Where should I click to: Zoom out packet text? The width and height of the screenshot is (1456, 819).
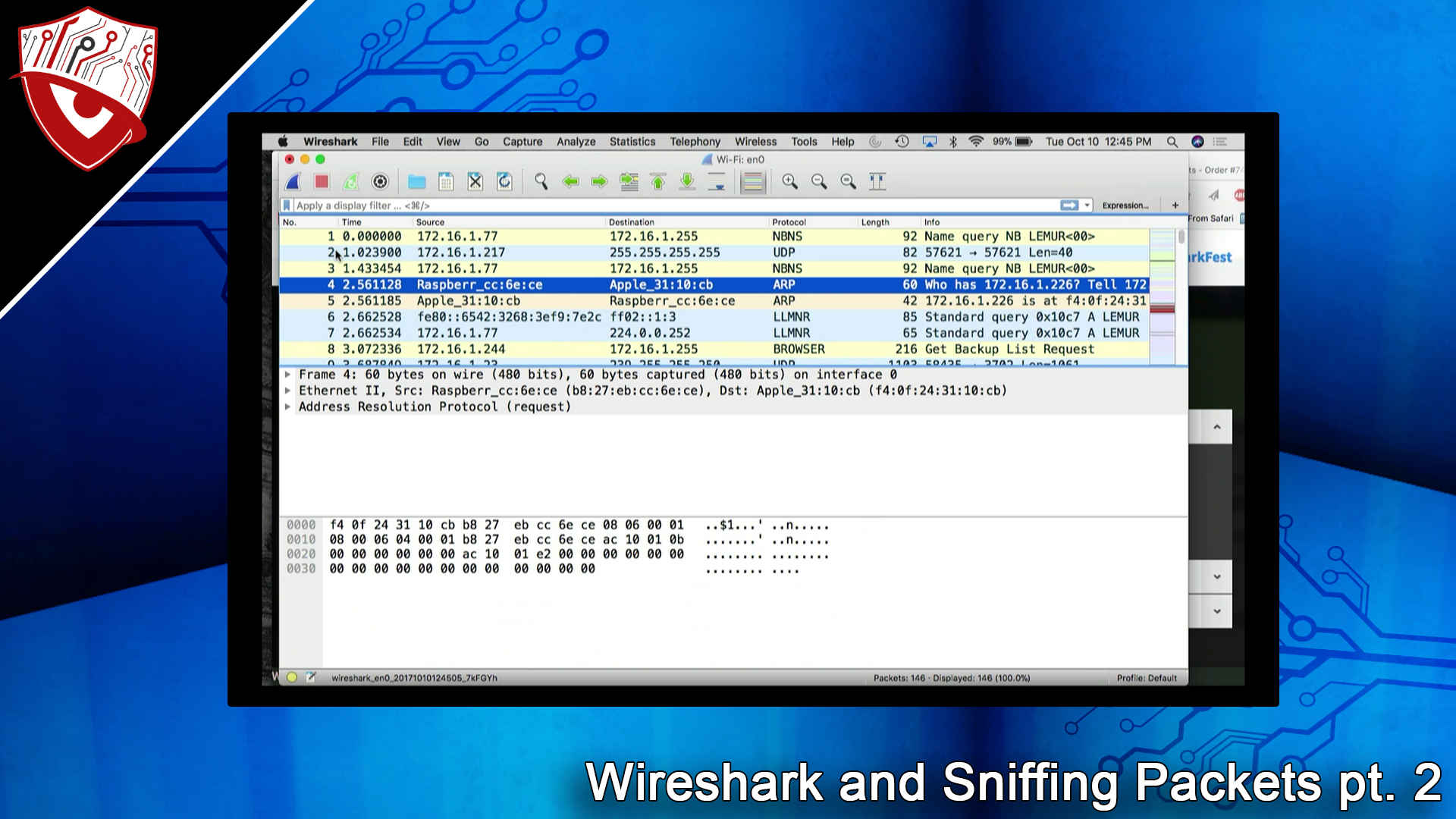(819, 181)
